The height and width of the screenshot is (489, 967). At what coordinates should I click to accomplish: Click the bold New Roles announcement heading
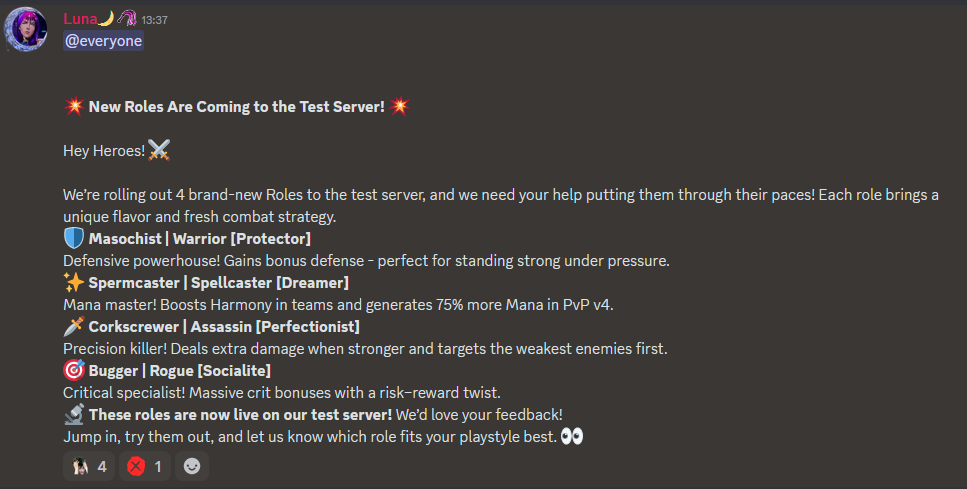(x=236, y=107)
